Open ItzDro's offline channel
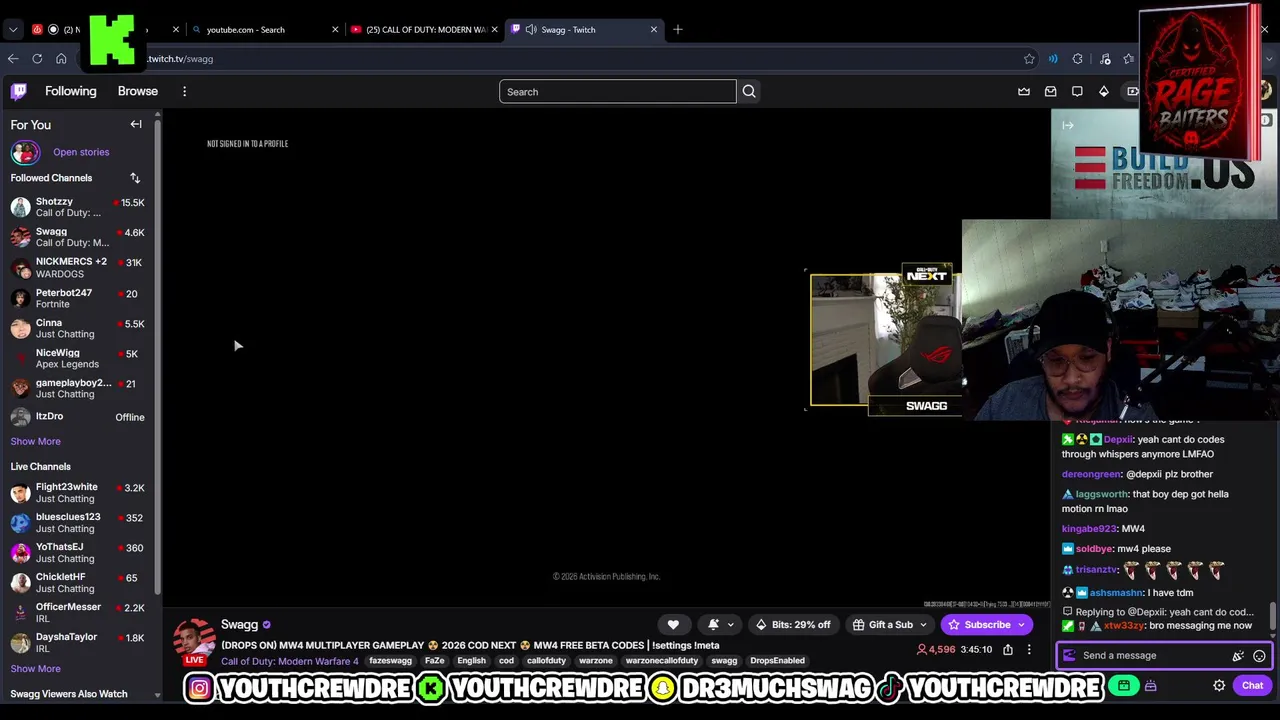Image resolution: width=1280 pixels, height=720 pixels. tap(78, 417)
